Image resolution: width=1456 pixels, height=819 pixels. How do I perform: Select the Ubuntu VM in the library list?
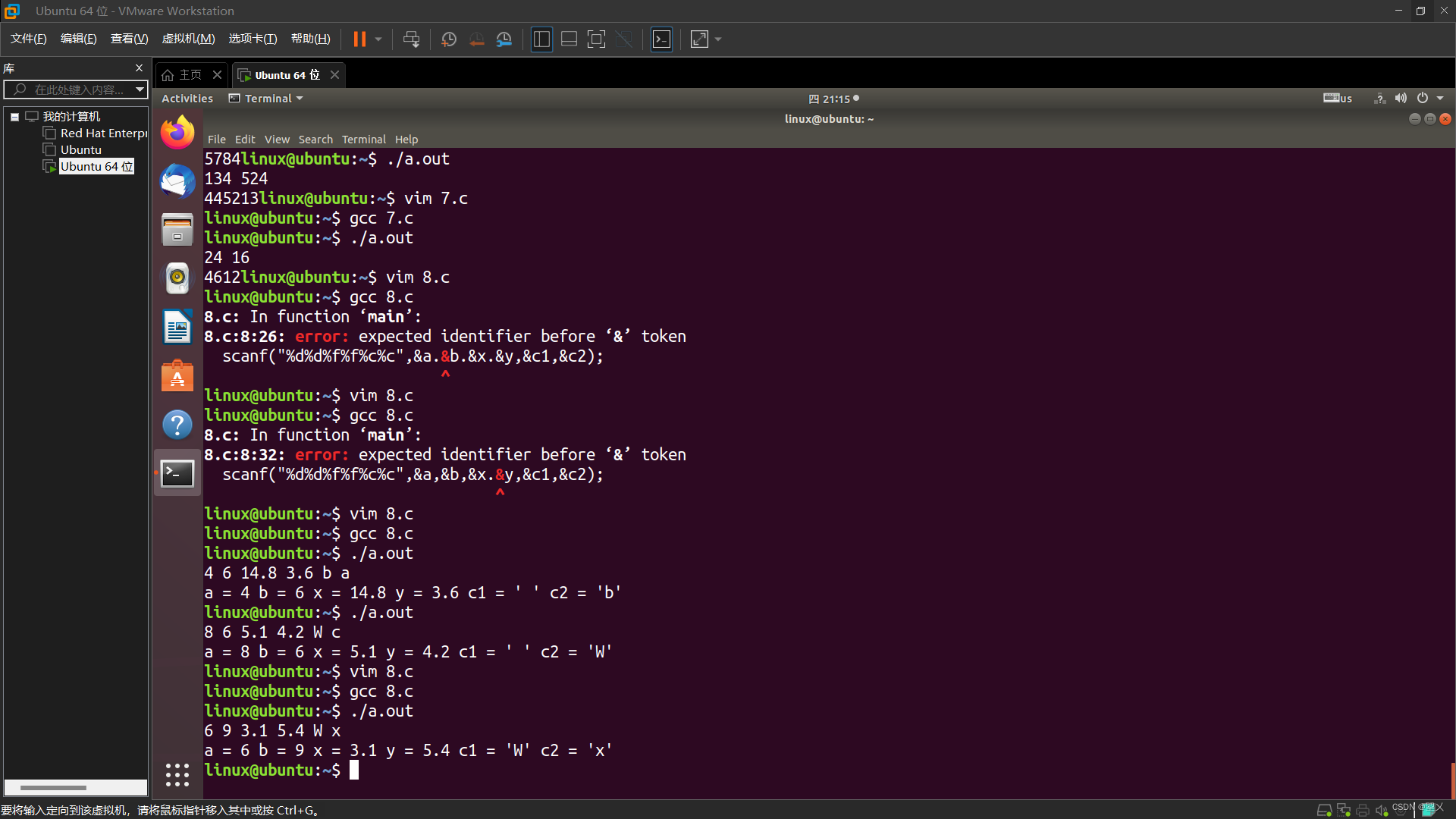pyautogui.click(x=80, y=149)
